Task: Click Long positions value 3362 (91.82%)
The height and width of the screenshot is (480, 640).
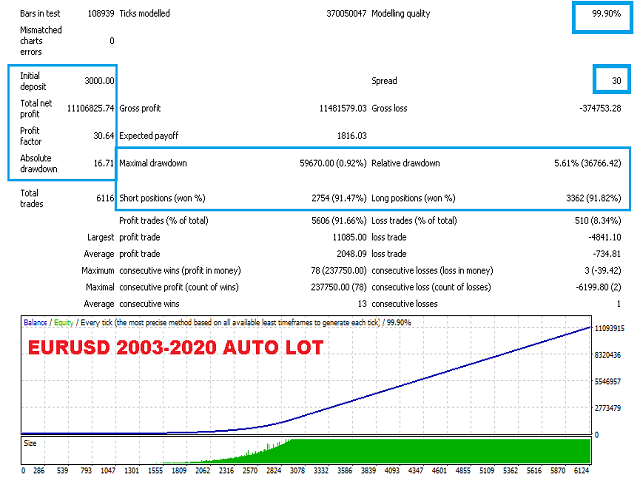Action: pos(593,198)
